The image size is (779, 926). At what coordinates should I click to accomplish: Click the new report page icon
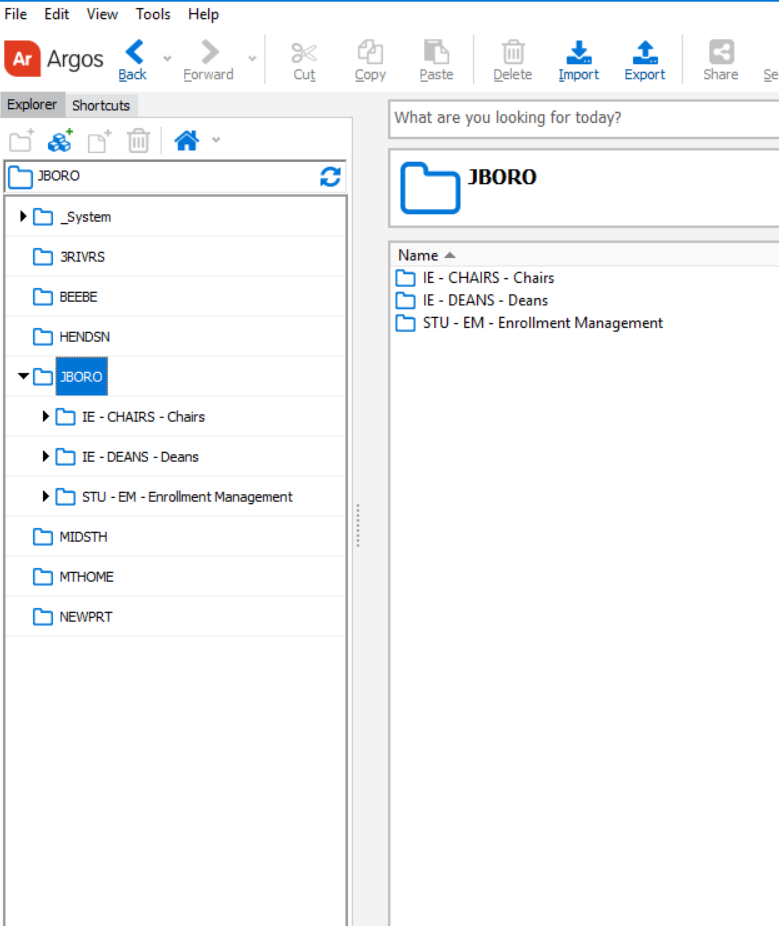point(99,141)
